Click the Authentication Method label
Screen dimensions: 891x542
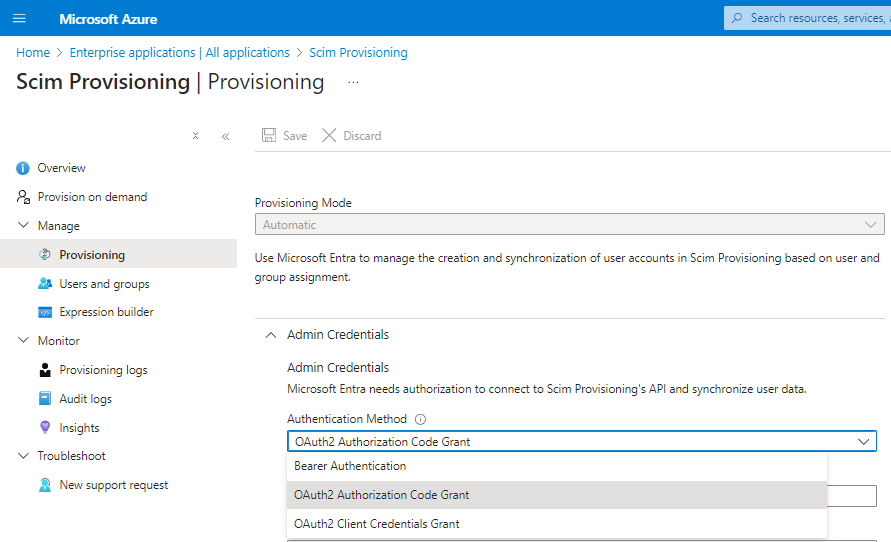click(x=347, y=419)
